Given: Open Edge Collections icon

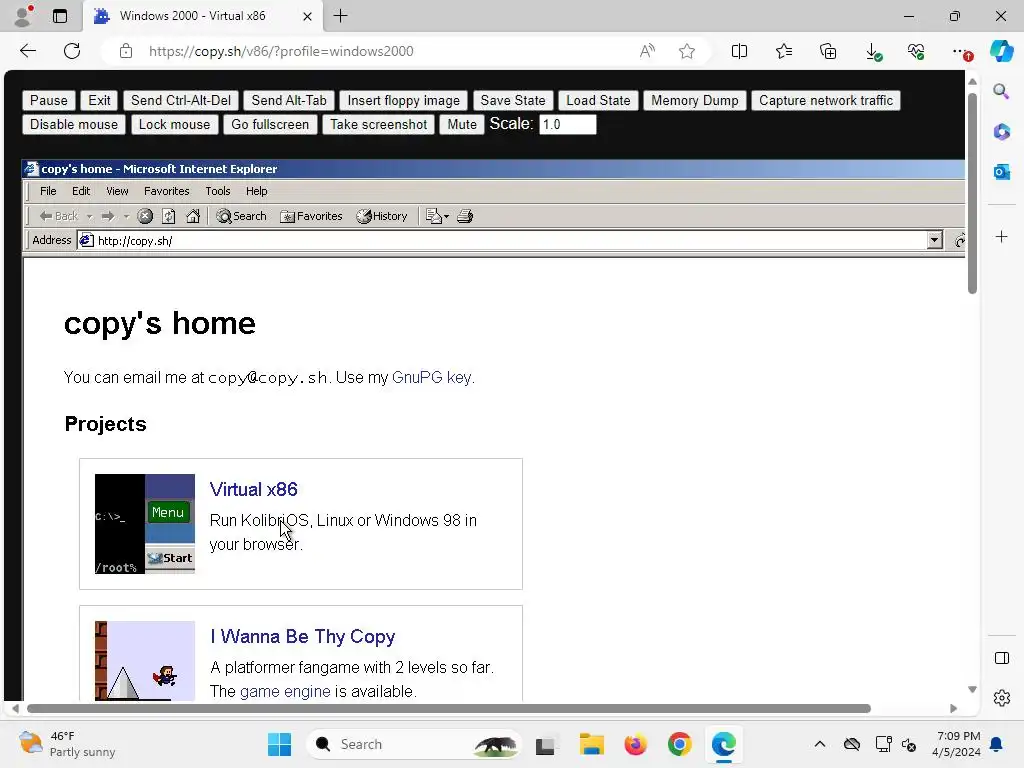Looking at the screenshot, I should (x=828, y=51).
